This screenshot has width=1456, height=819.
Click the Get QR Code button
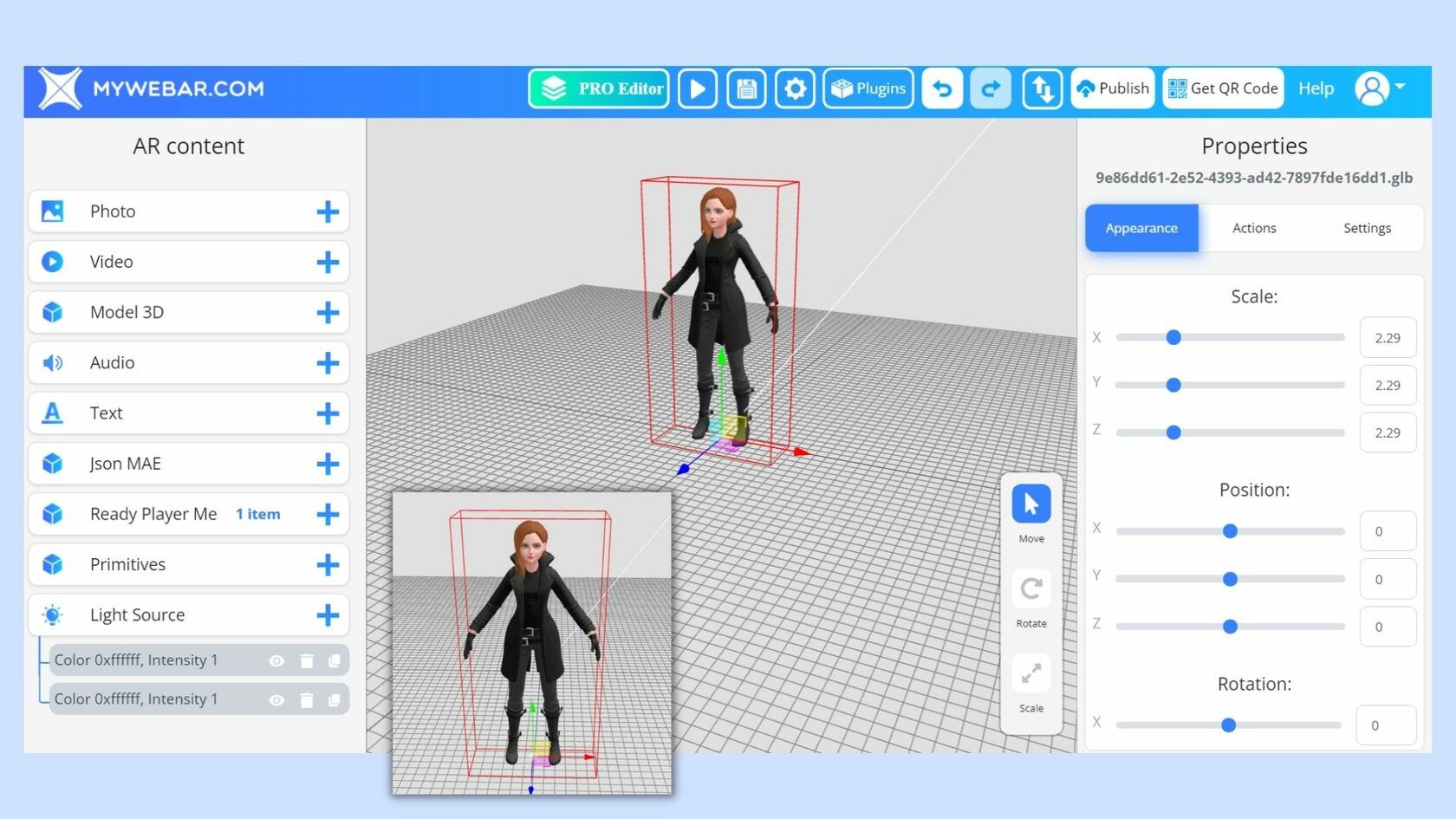pos(1223,88)
